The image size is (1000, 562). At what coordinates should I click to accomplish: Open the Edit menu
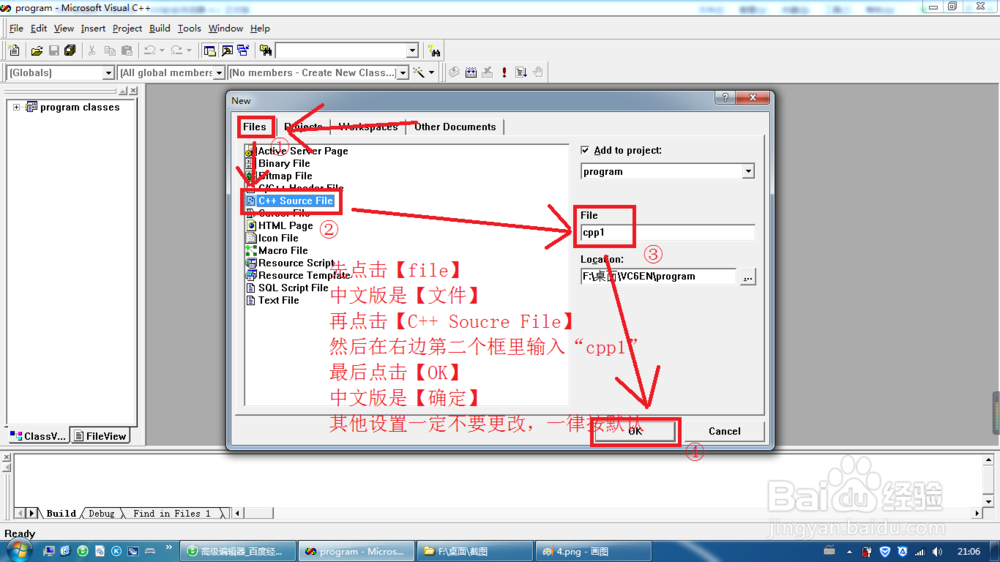[x=38, y=28]
